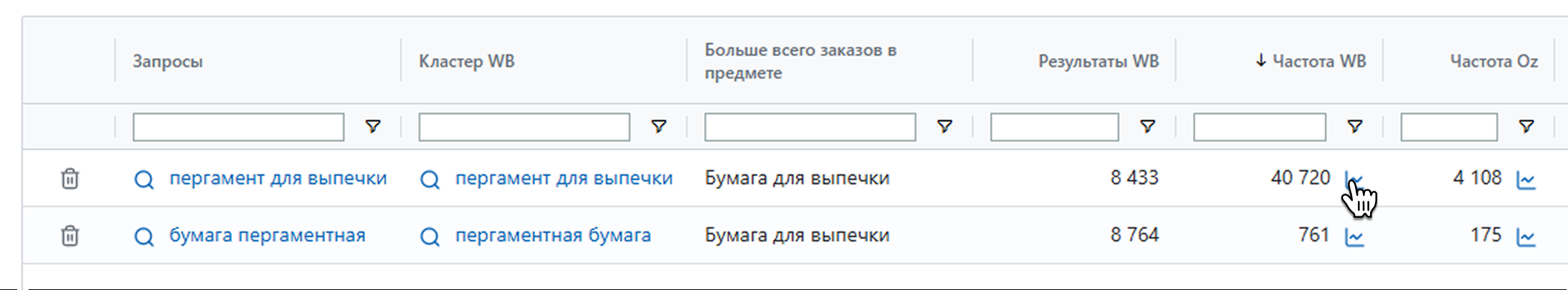Open Oz frequency chart for 175
The width and height of the screenshot is (1568, 290).
[x=1526, y=236]
